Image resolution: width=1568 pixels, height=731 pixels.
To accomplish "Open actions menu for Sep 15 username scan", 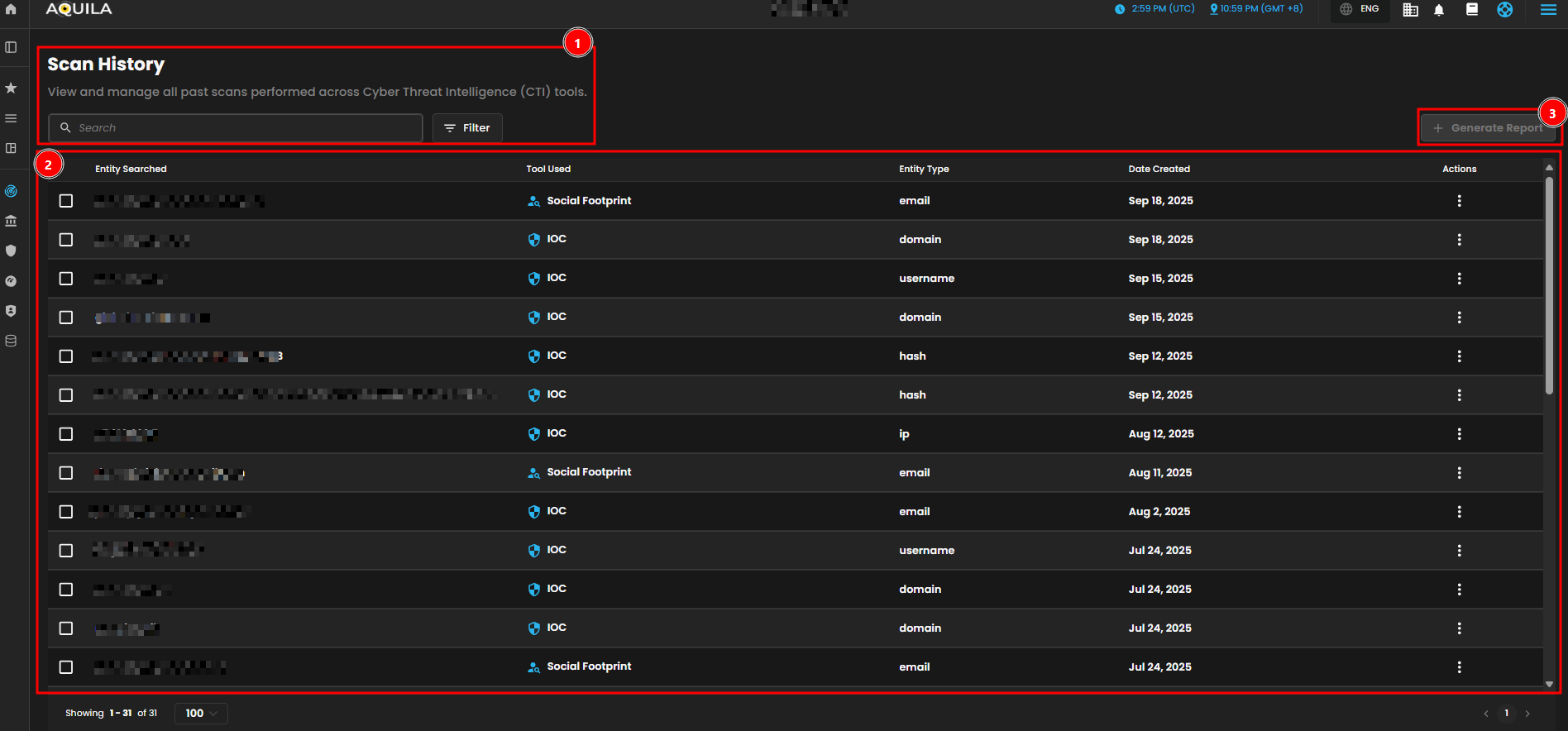I will point(1459,279).
